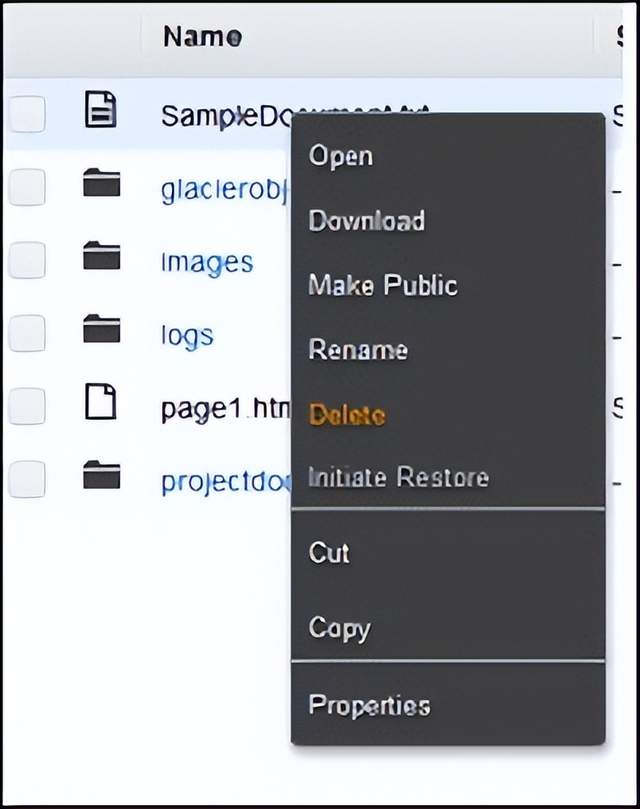Image resolution: width=640 pixels, height=809 pixels.
Task: Open Properties from the context menu
Action: coord(369,705)
